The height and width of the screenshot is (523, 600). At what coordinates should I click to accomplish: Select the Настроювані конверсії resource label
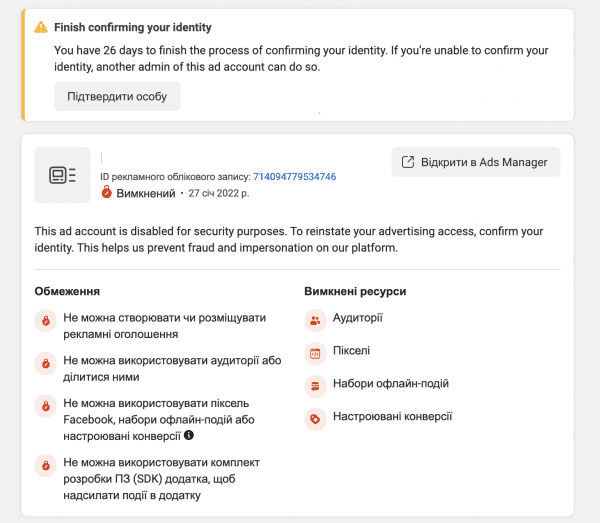[393, 417]
